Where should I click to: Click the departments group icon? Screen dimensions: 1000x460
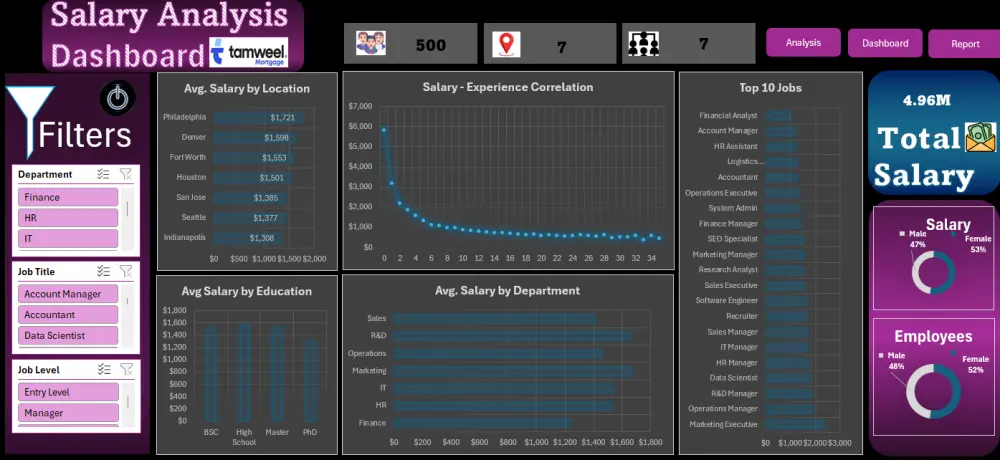[643, 43]
